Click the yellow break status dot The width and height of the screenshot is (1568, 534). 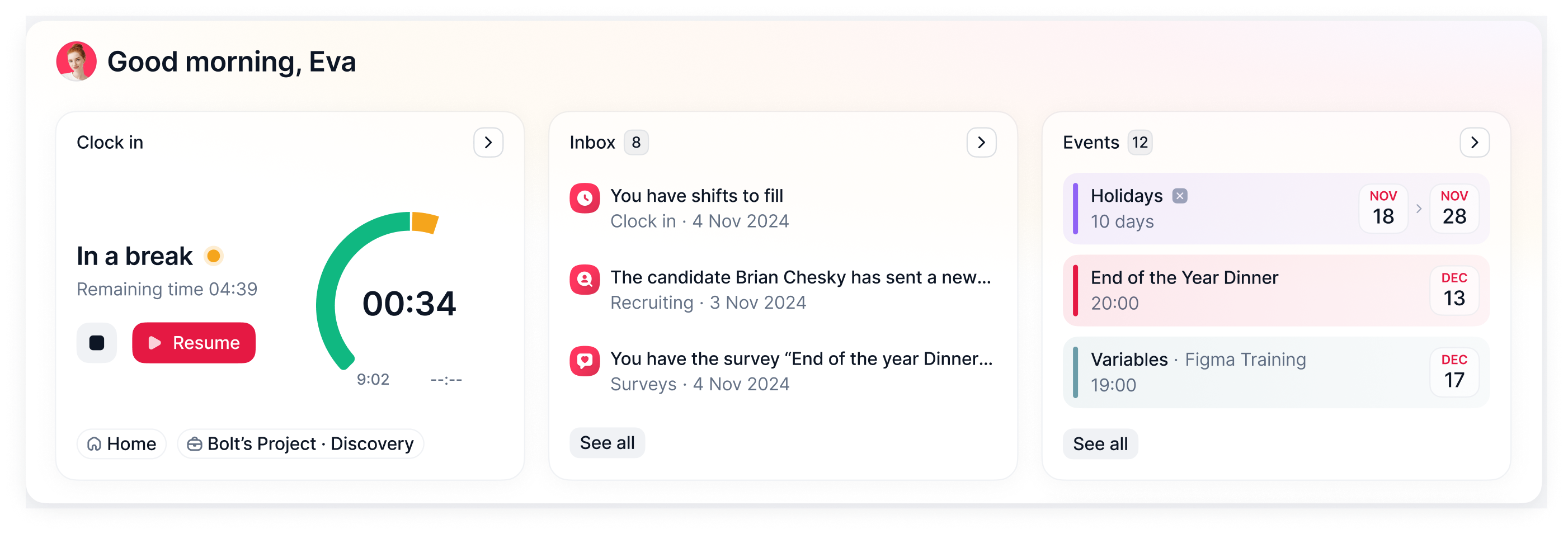(214, 256)
